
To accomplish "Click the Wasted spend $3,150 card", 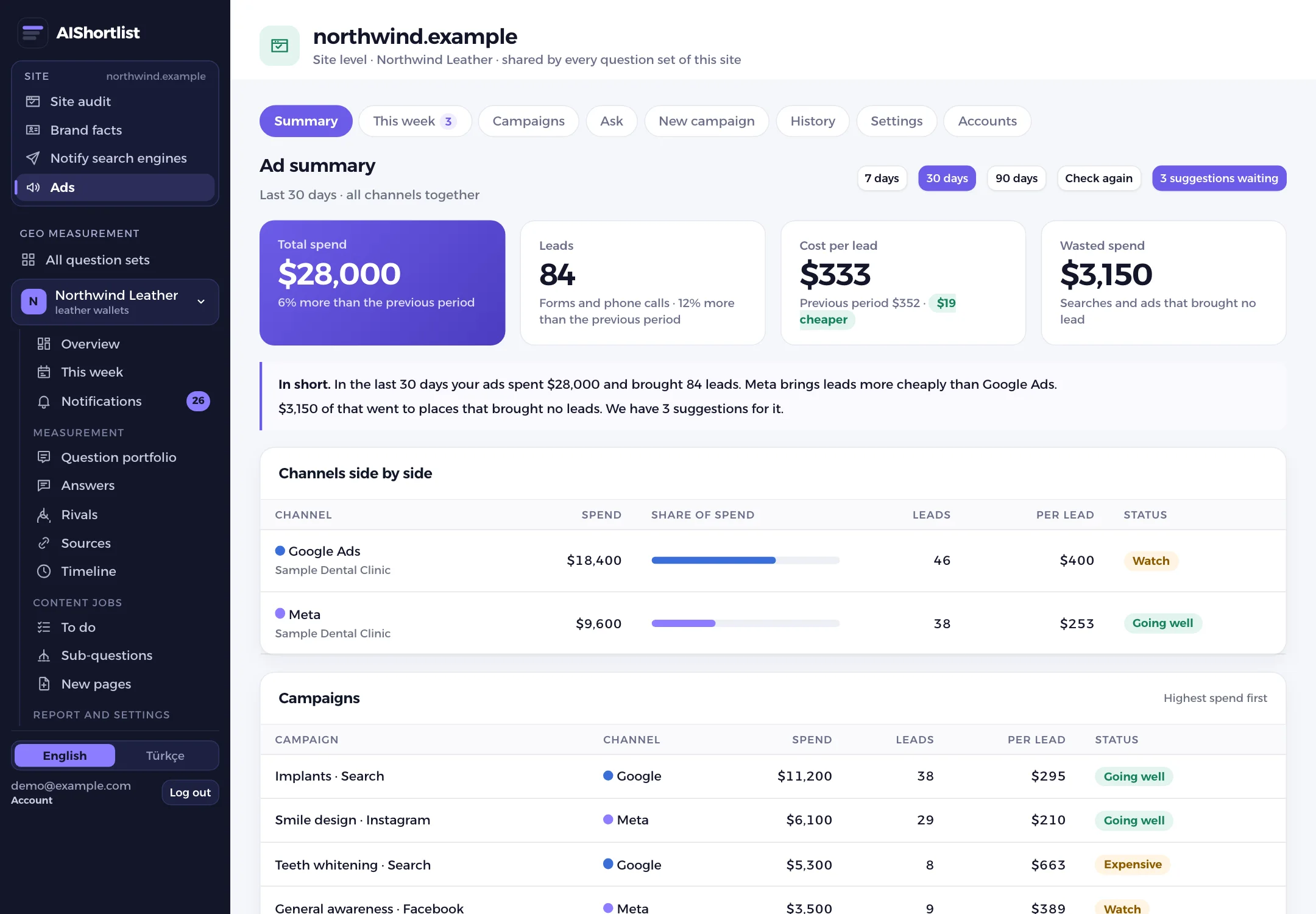I will pos(1164,283).
